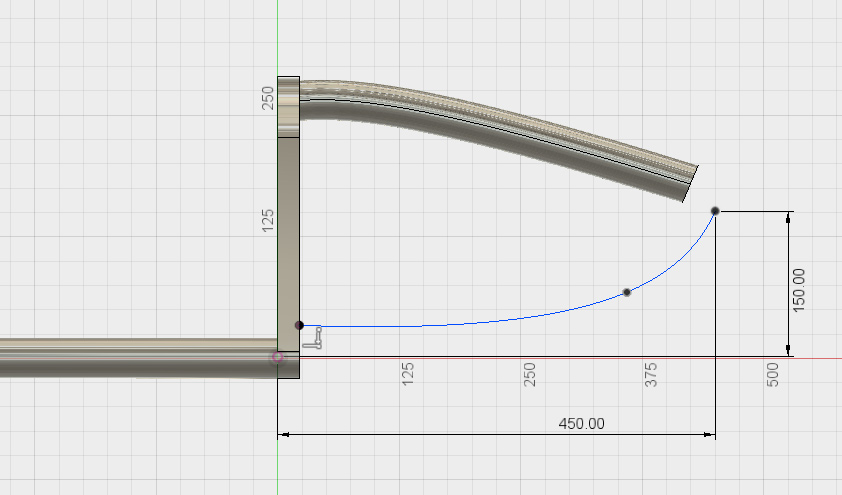Select the middle spline fit point

pos(627,292)
